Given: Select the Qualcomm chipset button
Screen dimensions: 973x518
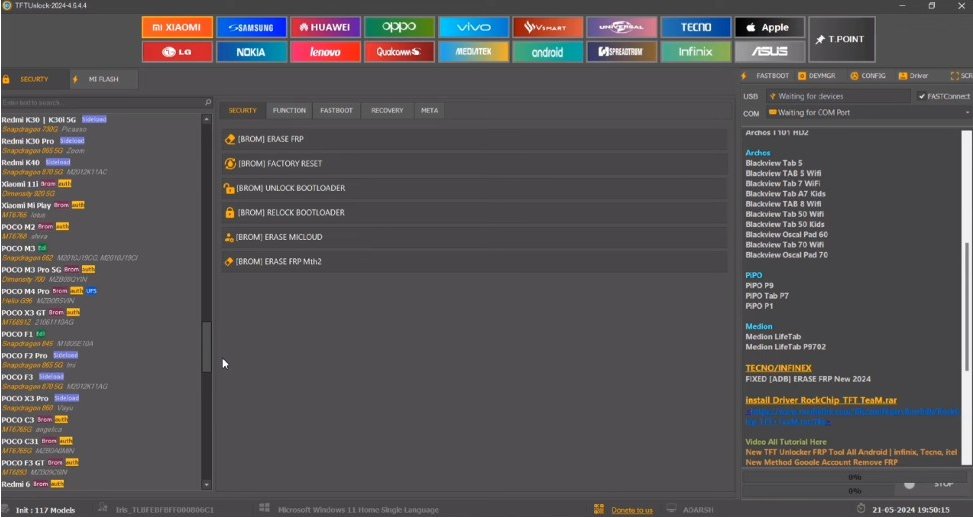Looking at the screenshot, I should pos(399,52).
